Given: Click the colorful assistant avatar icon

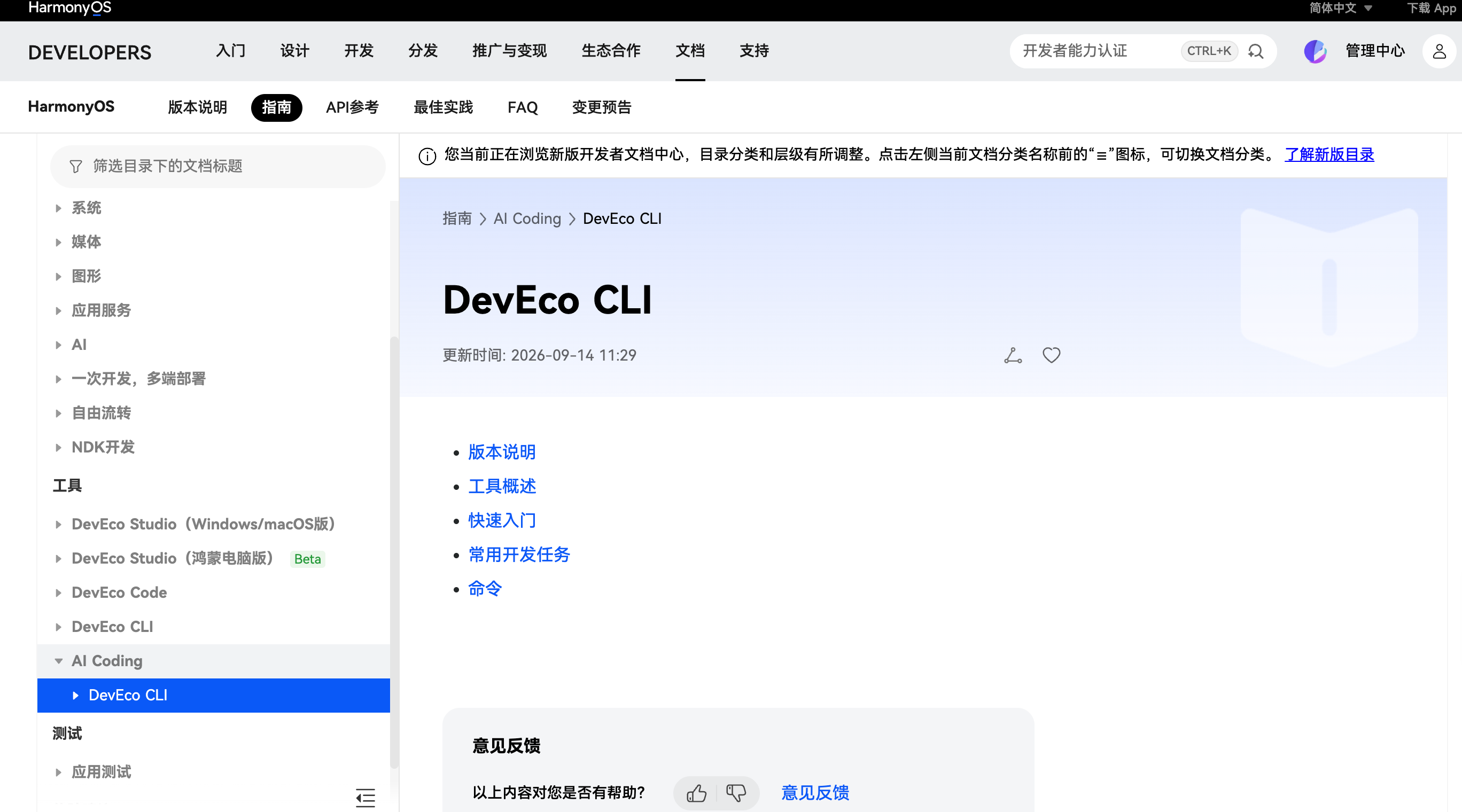Looking at the screenshot, I should 1315,51.
